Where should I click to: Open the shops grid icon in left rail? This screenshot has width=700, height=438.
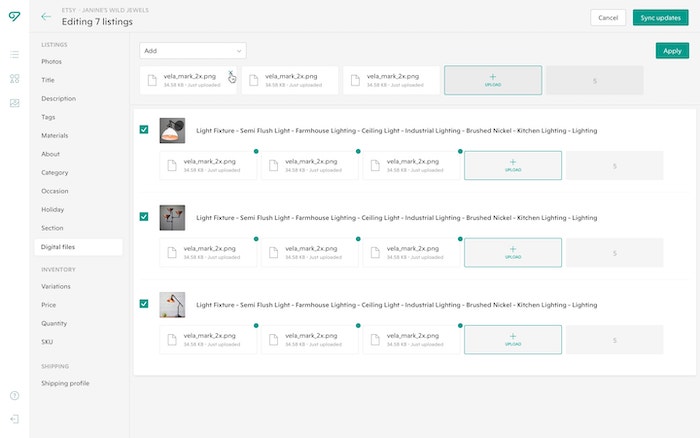(x=14, y=79)
